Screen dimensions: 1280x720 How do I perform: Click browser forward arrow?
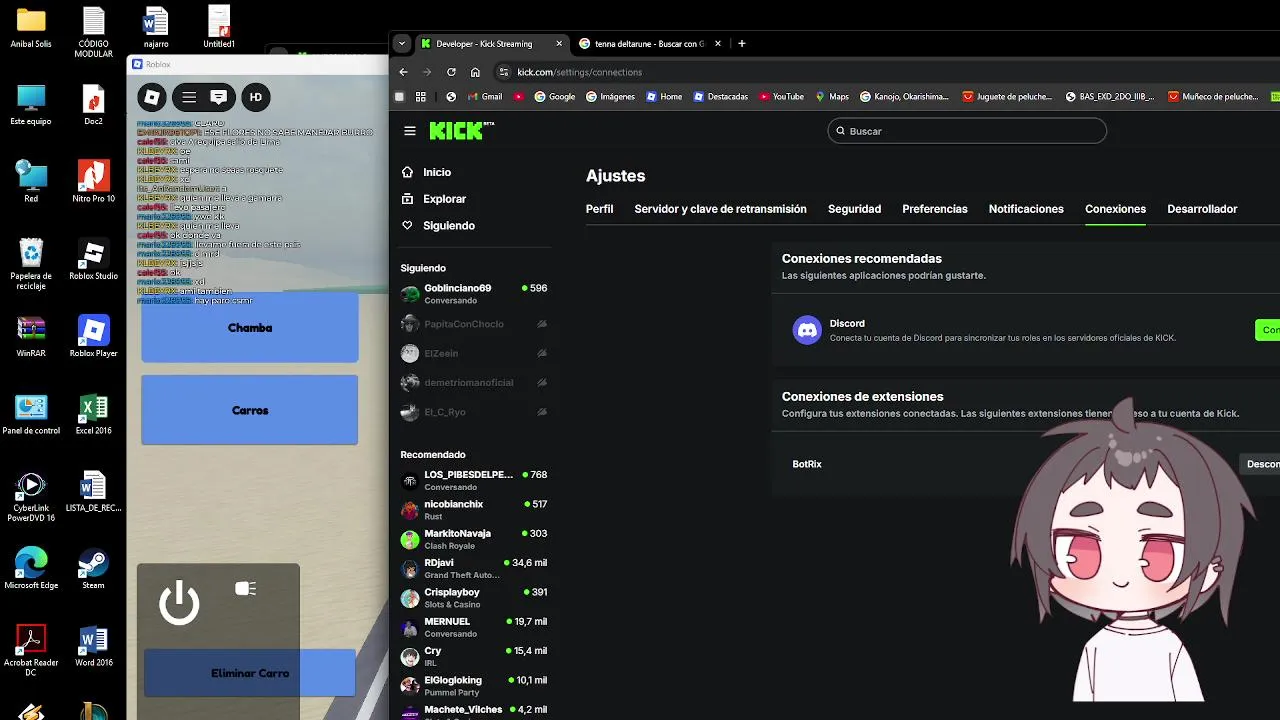tap(427, 72)
